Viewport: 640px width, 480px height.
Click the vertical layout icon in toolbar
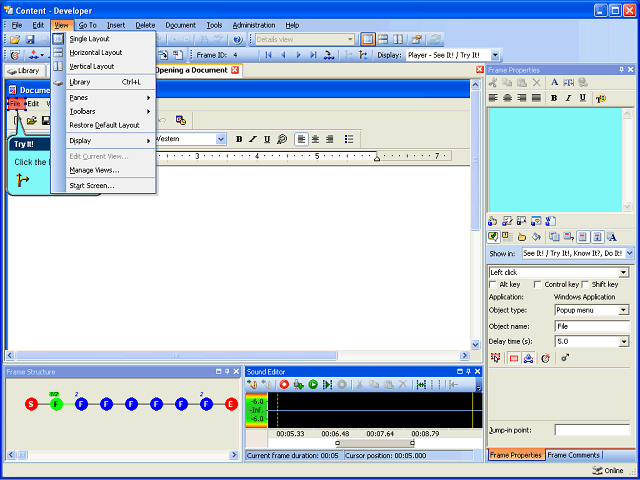point(398,40)
